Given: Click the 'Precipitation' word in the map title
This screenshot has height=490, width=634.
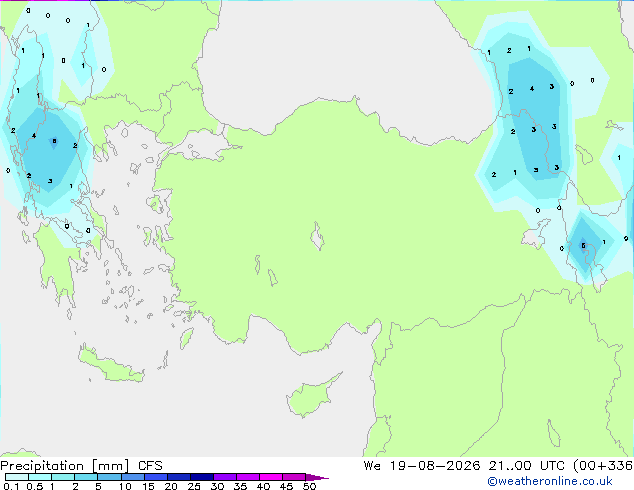Looking at the screenshot, I should [x=42, y=466].
